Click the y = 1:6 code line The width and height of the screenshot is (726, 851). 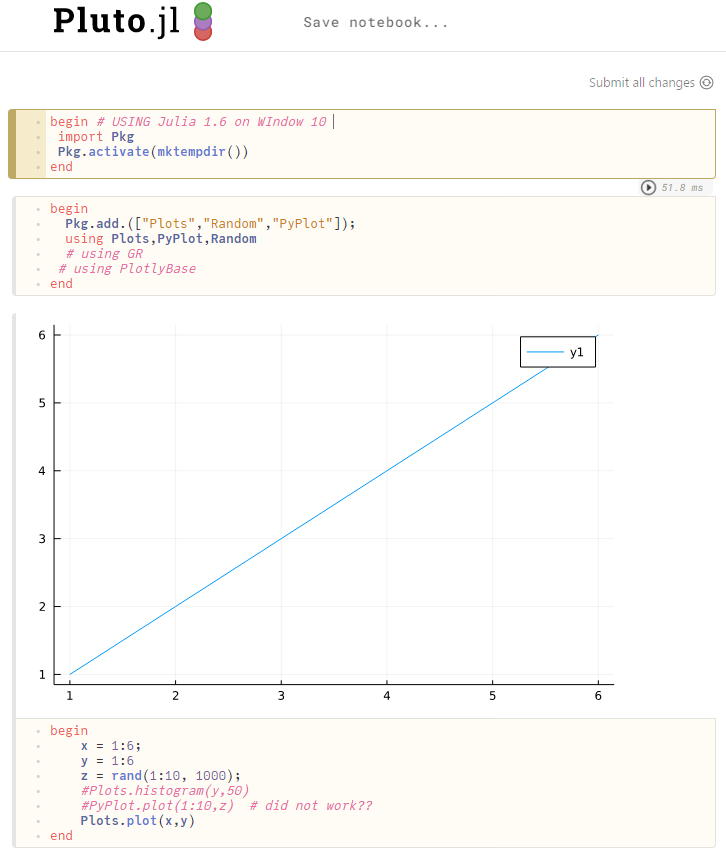point(107,761)
